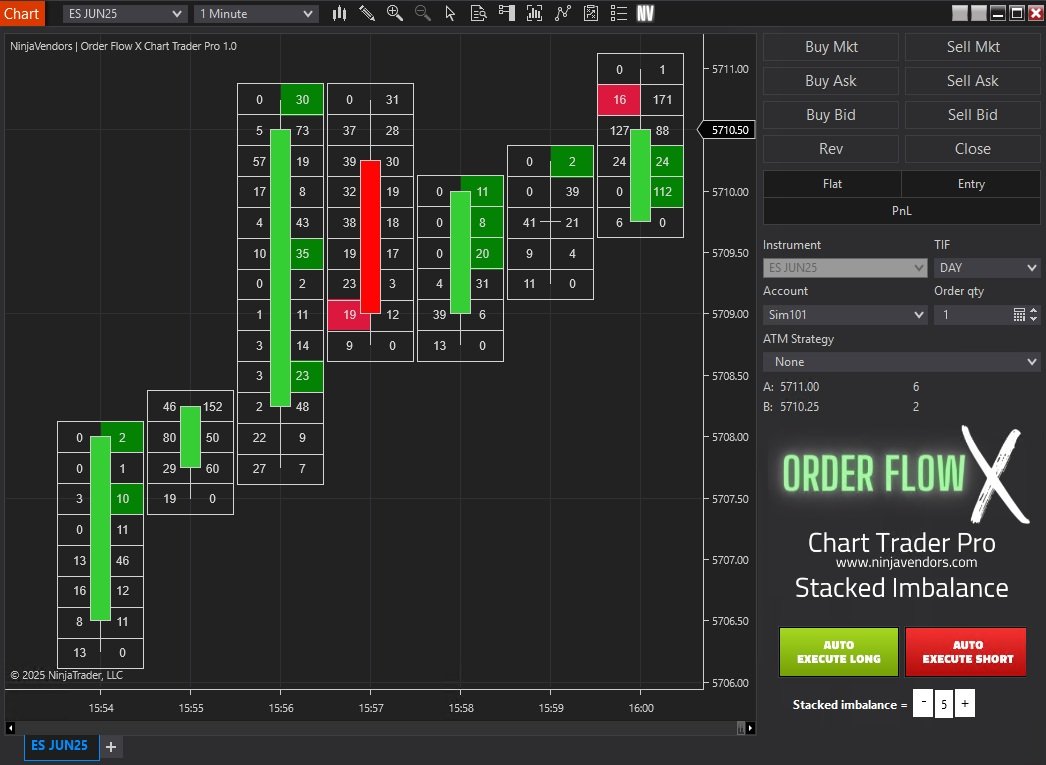Viewport: 1046px width, 765px height.
Task: Increase order qty with up arrow
Action: tap(1033, 311)
